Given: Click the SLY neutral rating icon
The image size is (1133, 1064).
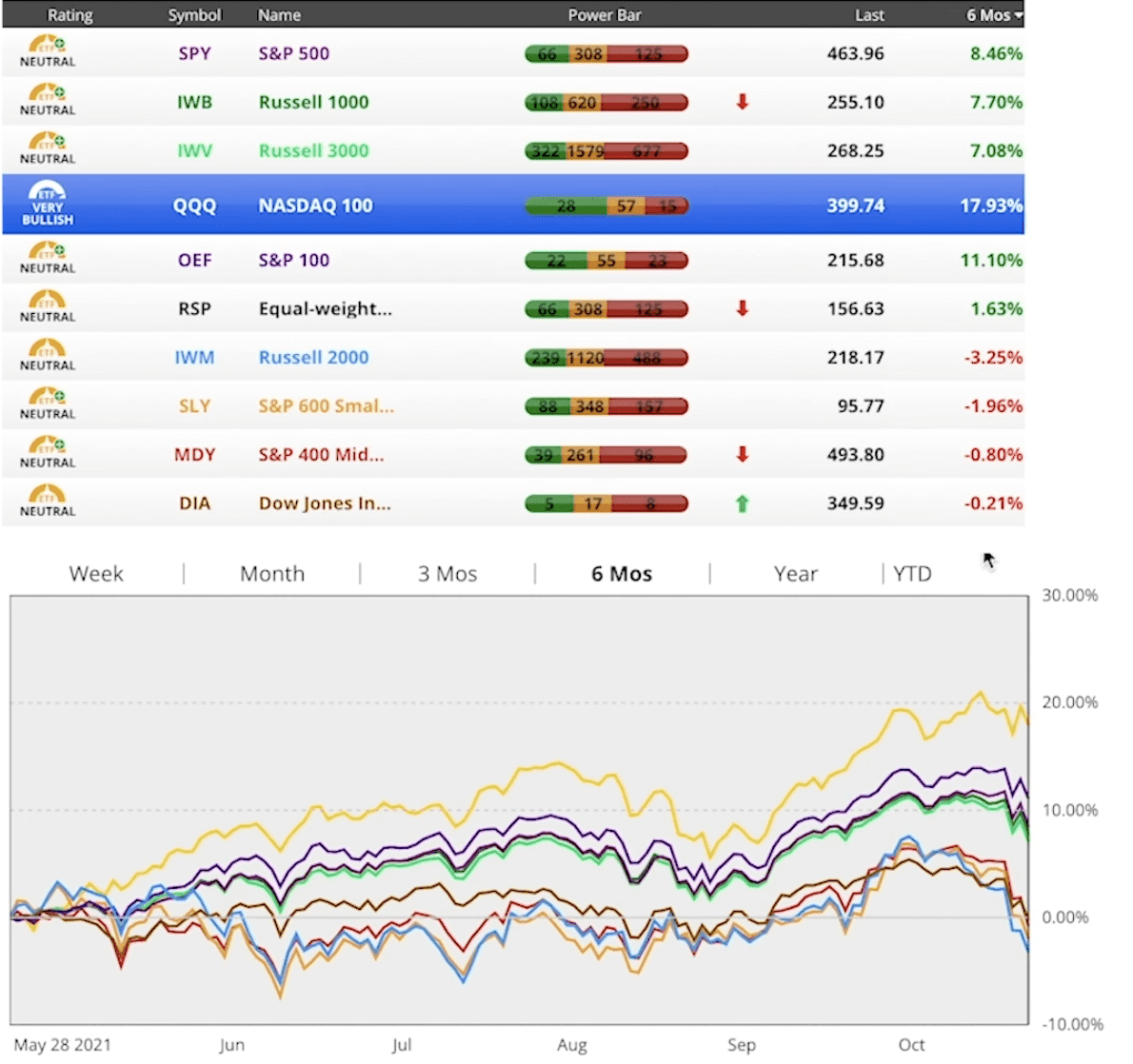Looking at the screenshot, I should pos(47,404).
